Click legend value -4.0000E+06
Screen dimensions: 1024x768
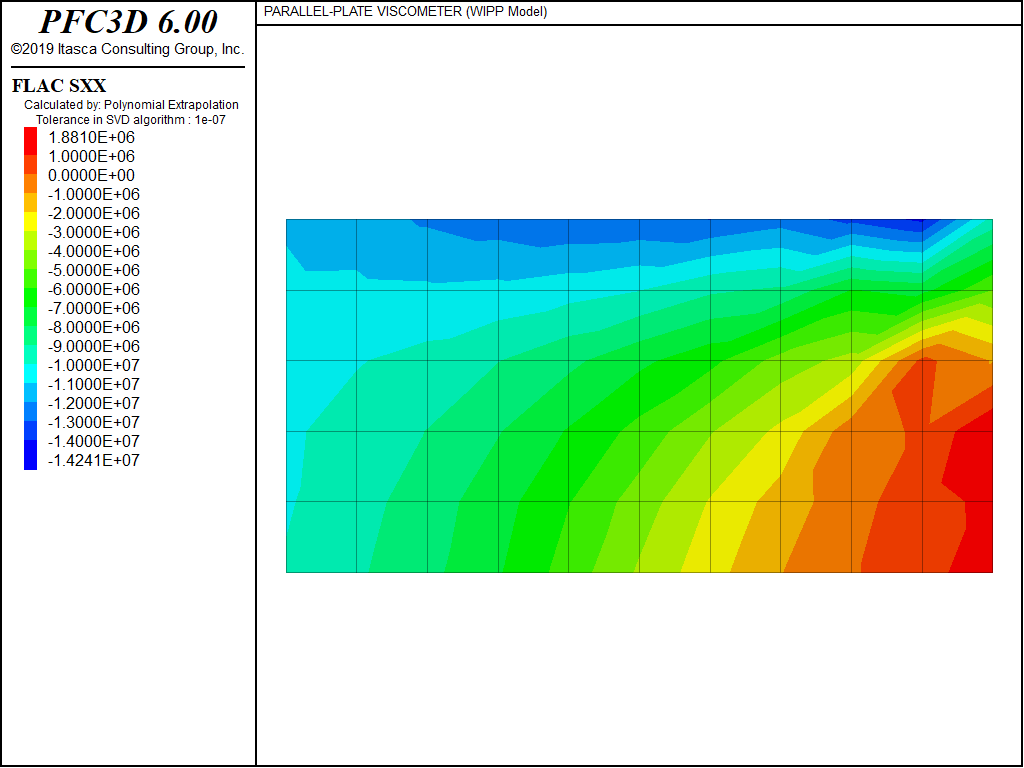click(93, 251)
